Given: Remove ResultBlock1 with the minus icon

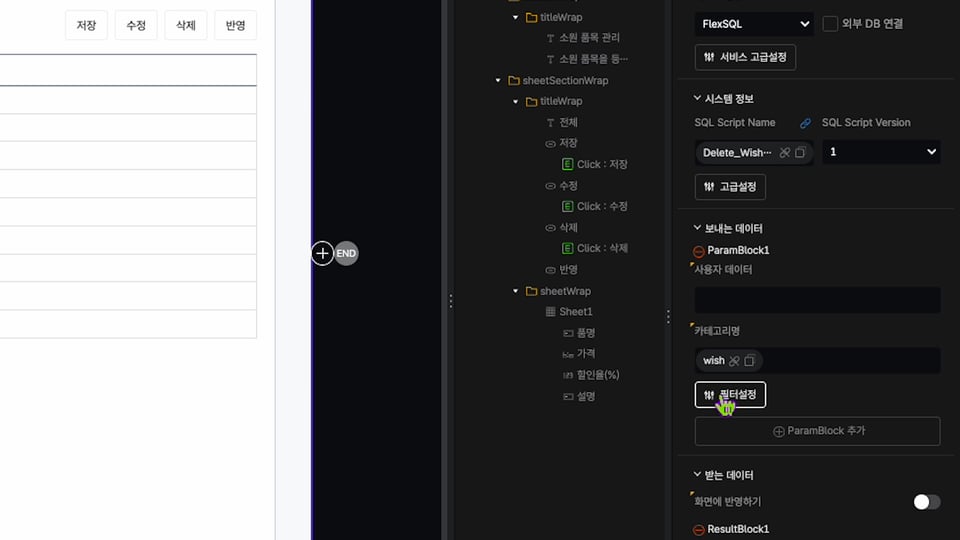Looking at the screenshot, I should (699, 530).
